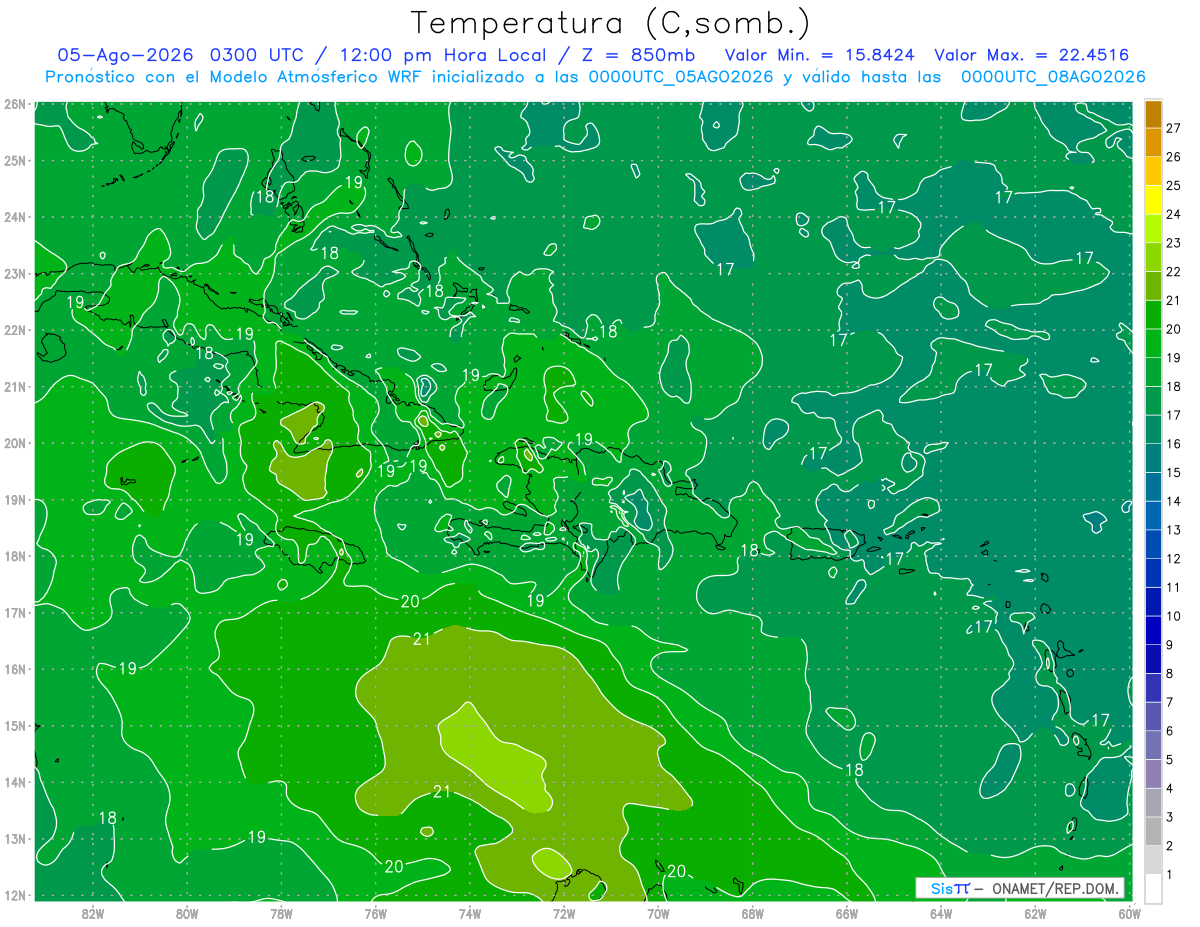
Task: Click the '62W' longitude axis label
Action: (x=1035, y=913)
